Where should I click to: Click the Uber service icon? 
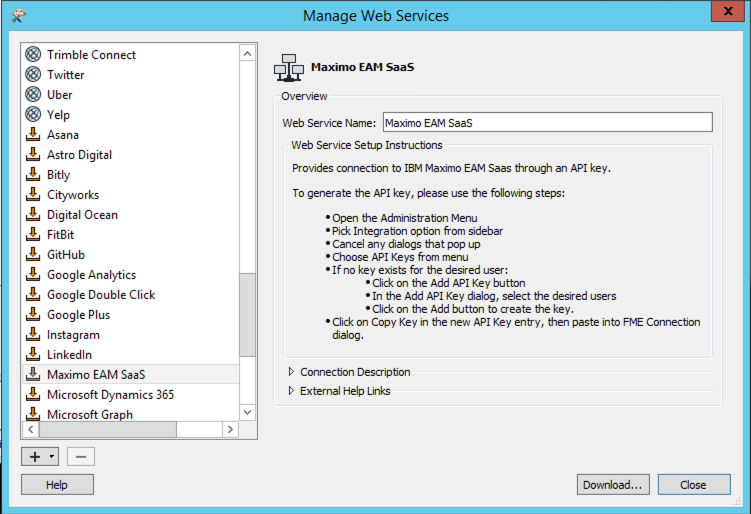[33, 94]
